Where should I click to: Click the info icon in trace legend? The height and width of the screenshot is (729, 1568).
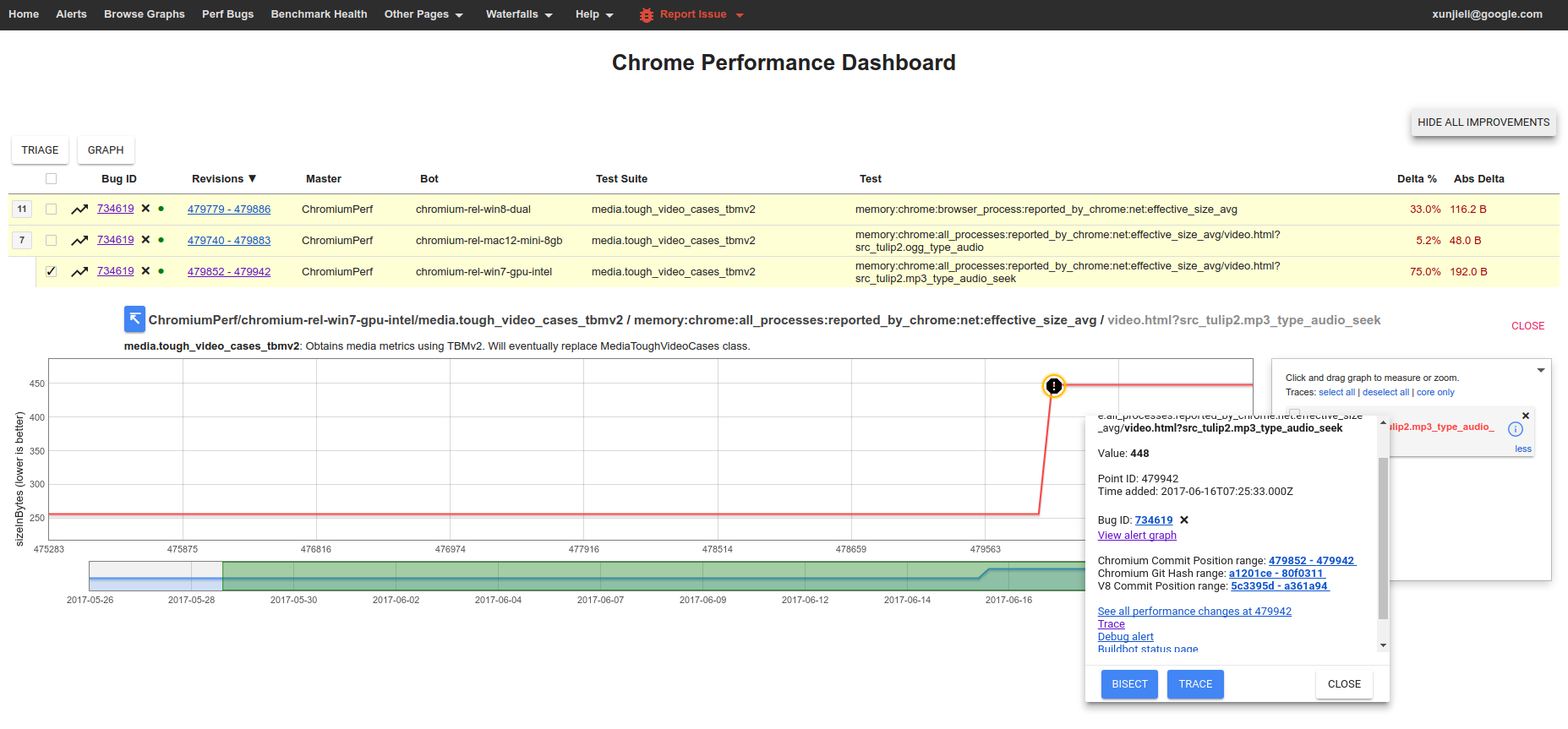(1516, 429)
